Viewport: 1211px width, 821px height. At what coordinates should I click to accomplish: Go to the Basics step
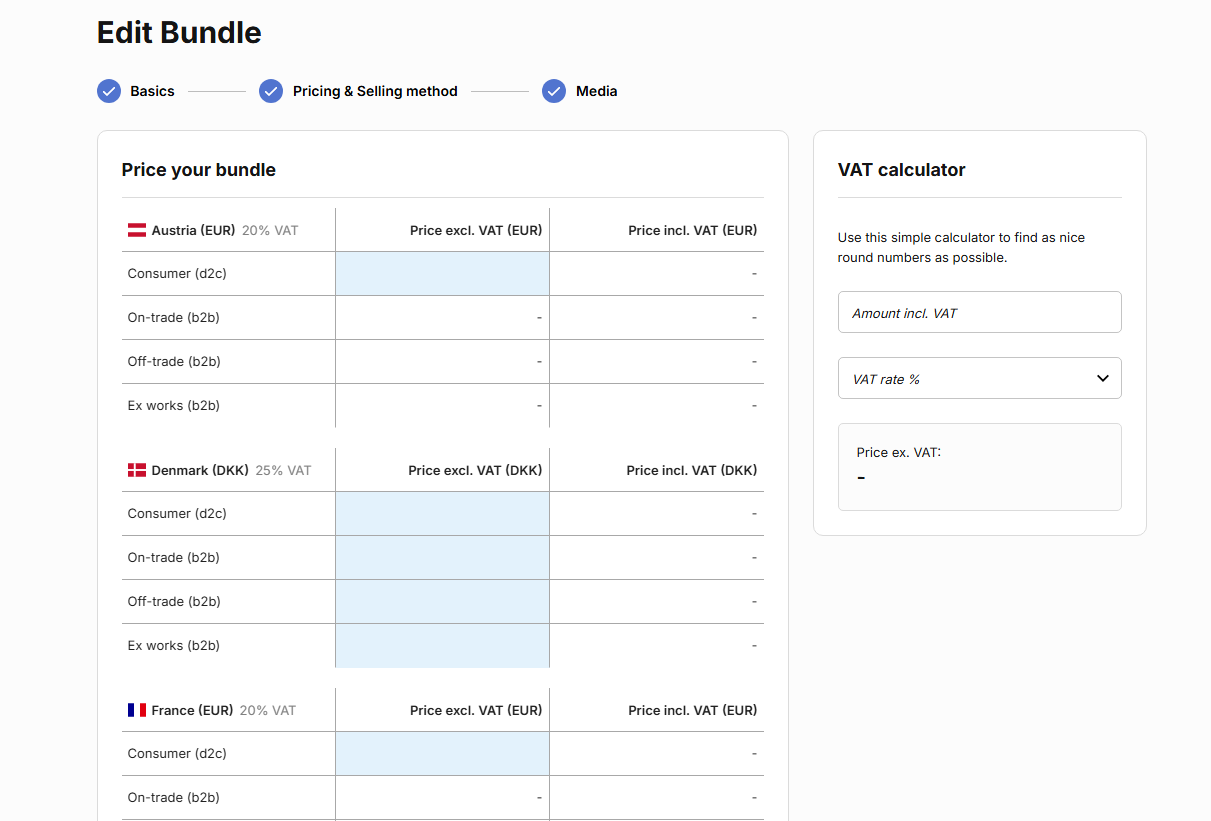click(x=152, y=91)
